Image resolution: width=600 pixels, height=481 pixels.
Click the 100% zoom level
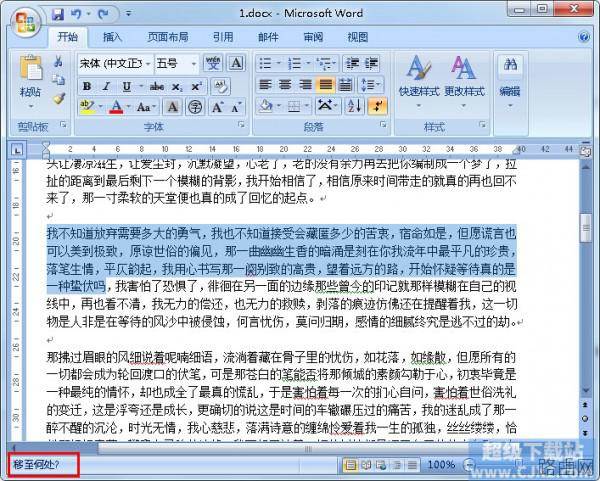click(x=441, y=465)
